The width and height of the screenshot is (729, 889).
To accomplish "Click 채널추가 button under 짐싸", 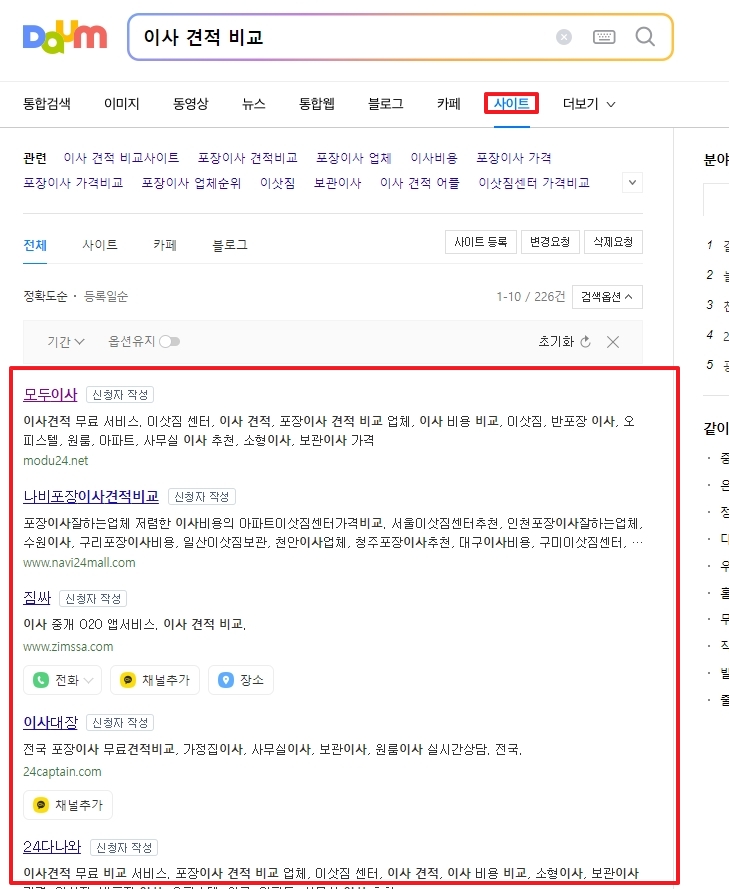I will pos(155,680).
